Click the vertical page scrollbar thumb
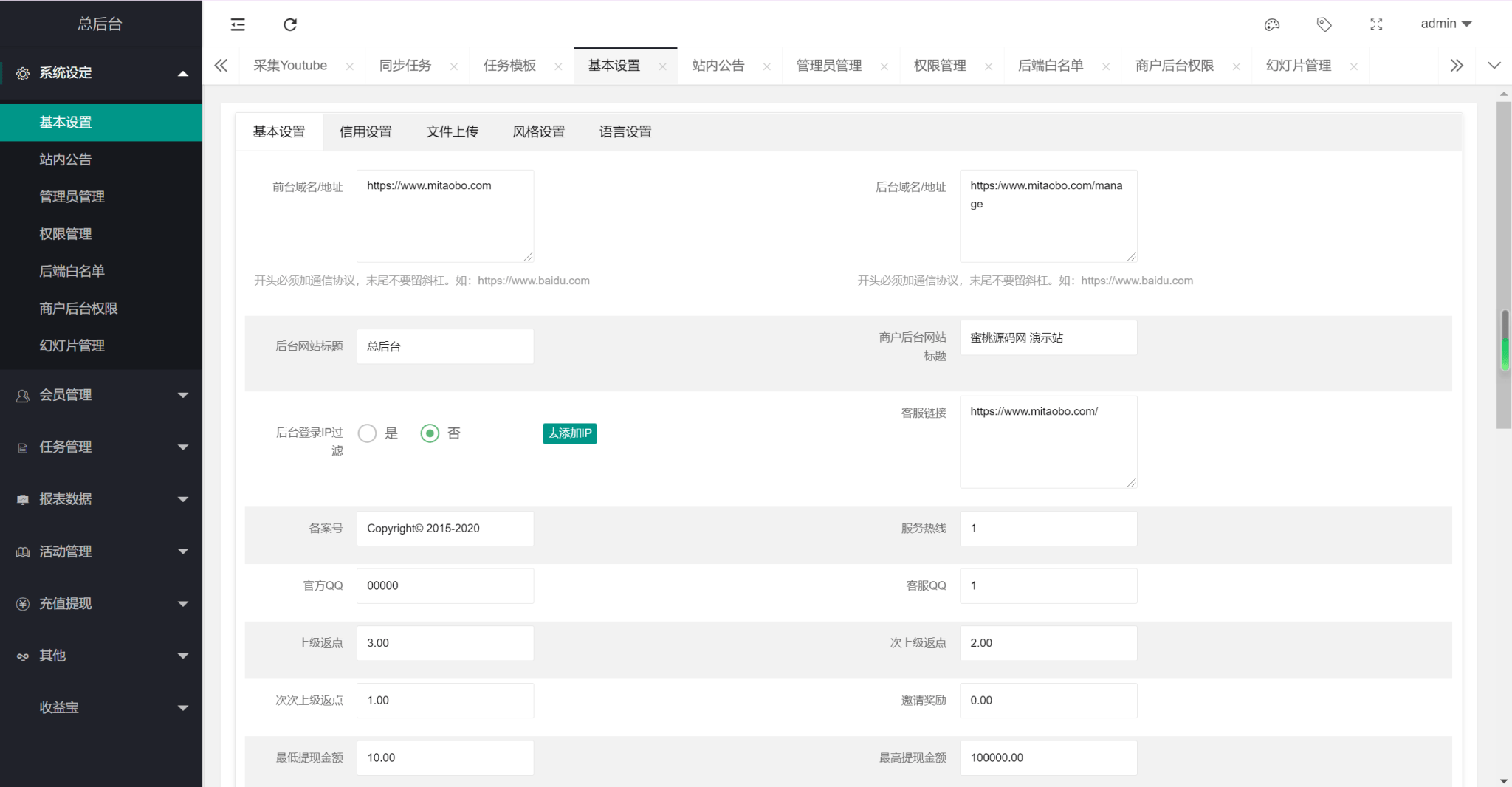Viewport: 1512px width, 787px height. [1504, 264]
